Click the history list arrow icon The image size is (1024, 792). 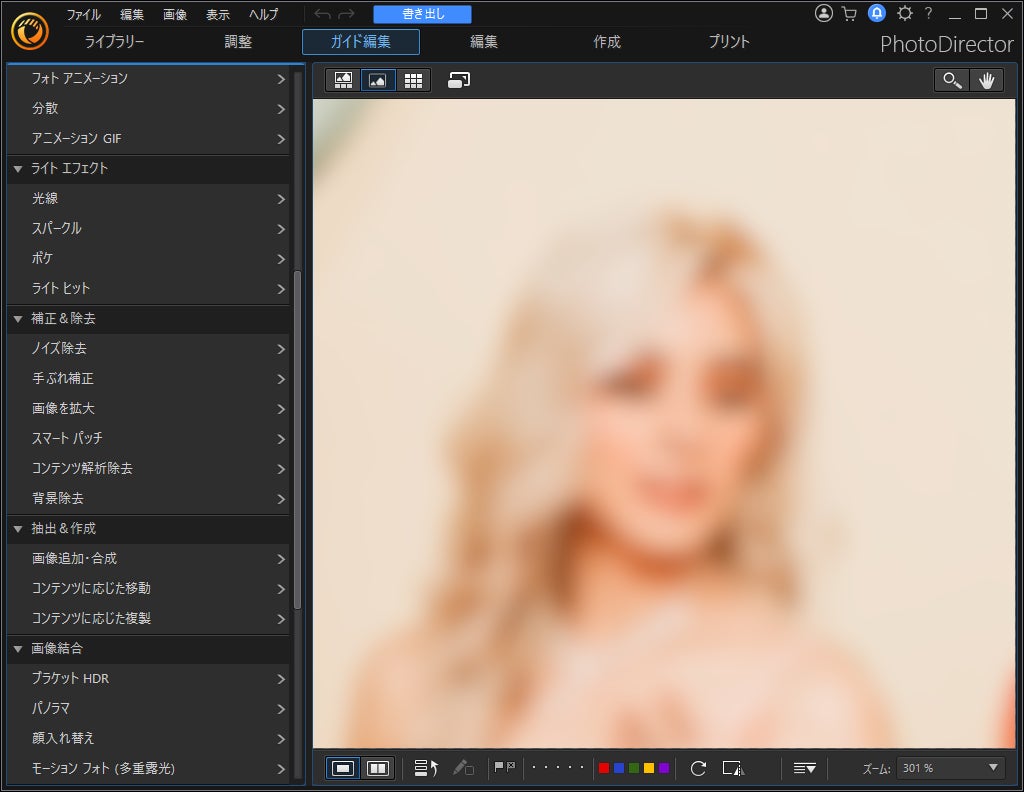coord(426,768)
